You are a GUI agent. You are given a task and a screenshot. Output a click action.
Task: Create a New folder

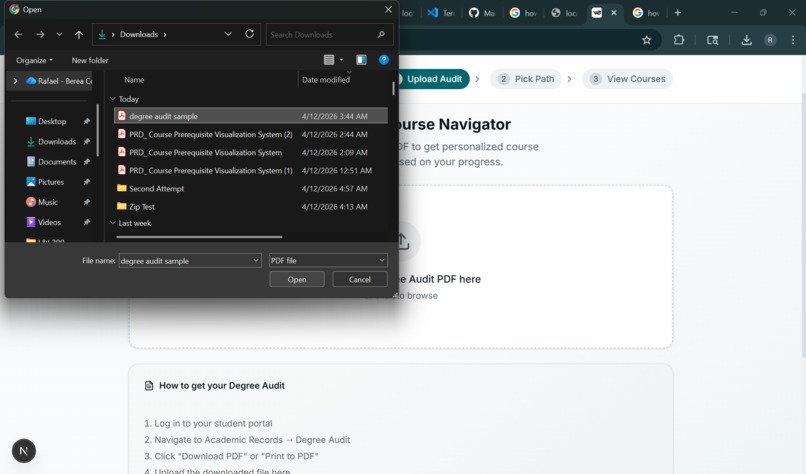(x=90, y=60)
